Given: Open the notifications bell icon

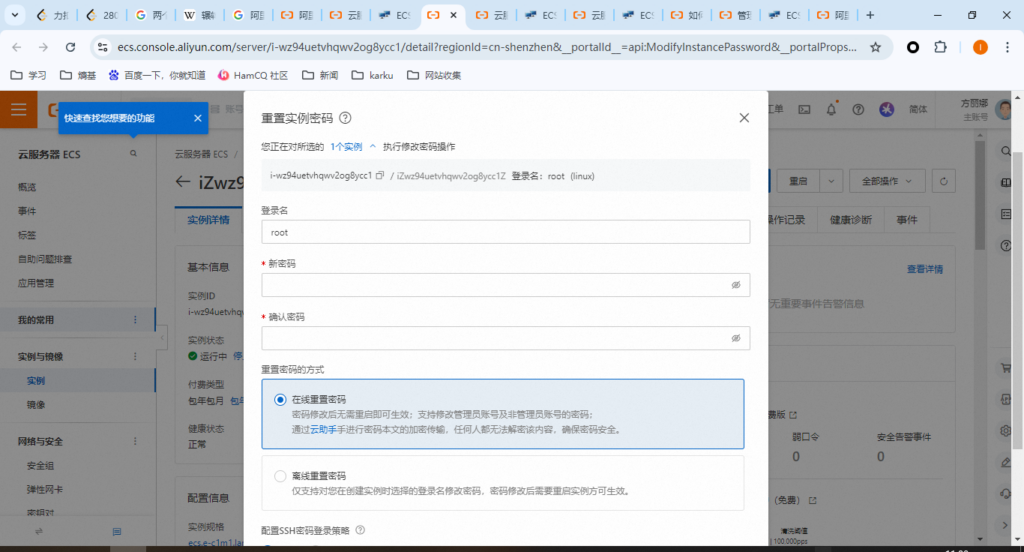Looking at the screenshot, I should pyautogui.click(x=831, y=109).
